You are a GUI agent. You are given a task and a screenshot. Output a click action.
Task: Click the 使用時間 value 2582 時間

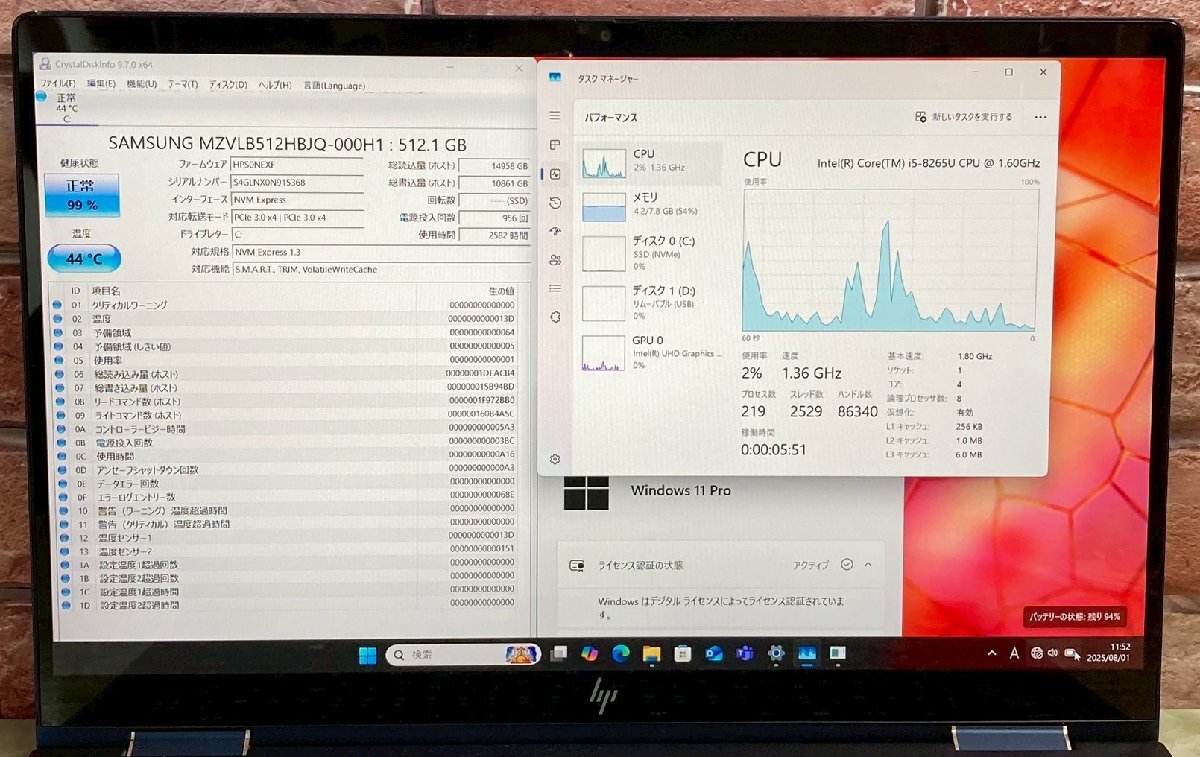494,234
